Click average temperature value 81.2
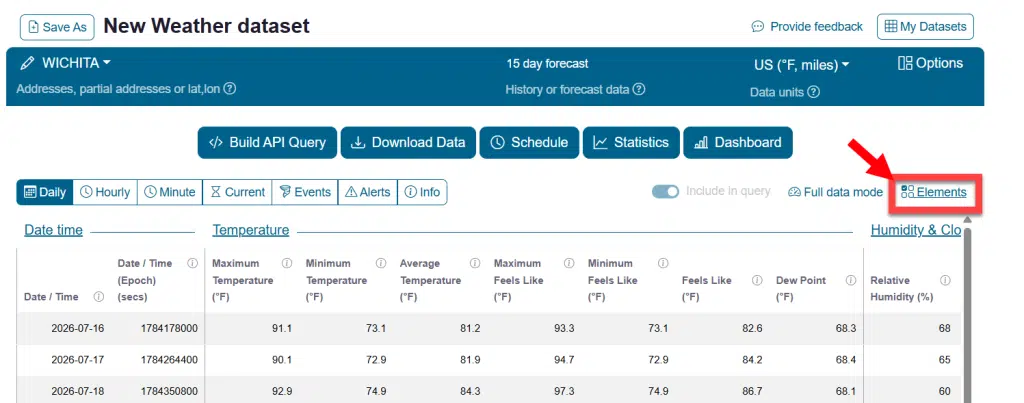 coord(470,329)
